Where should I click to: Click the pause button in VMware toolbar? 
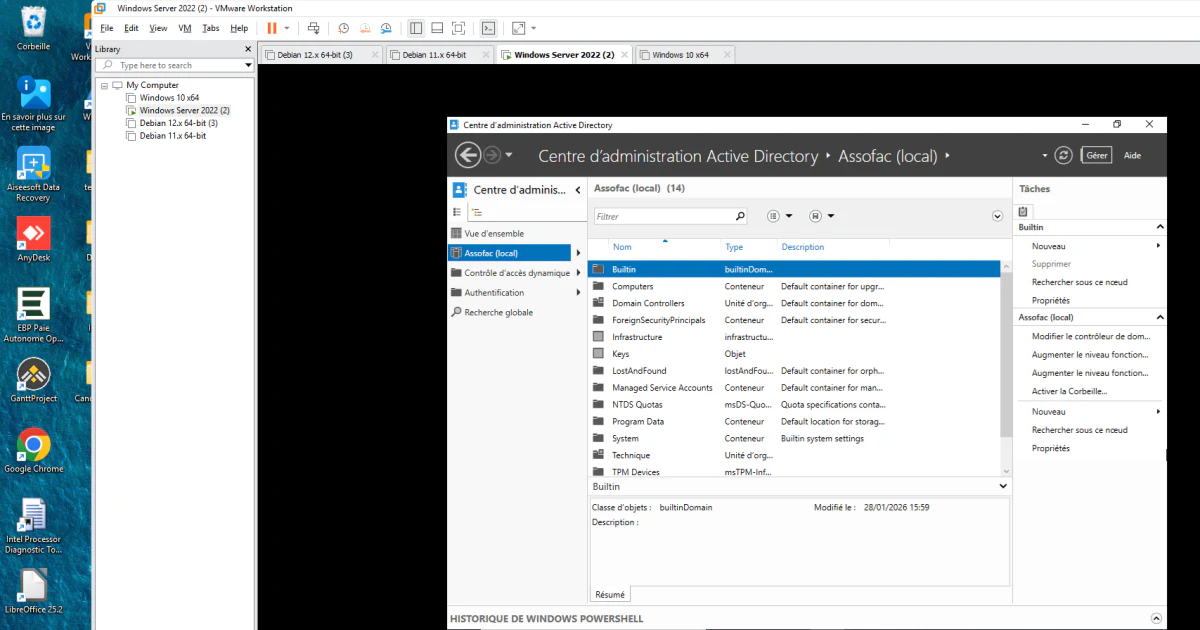272,28
